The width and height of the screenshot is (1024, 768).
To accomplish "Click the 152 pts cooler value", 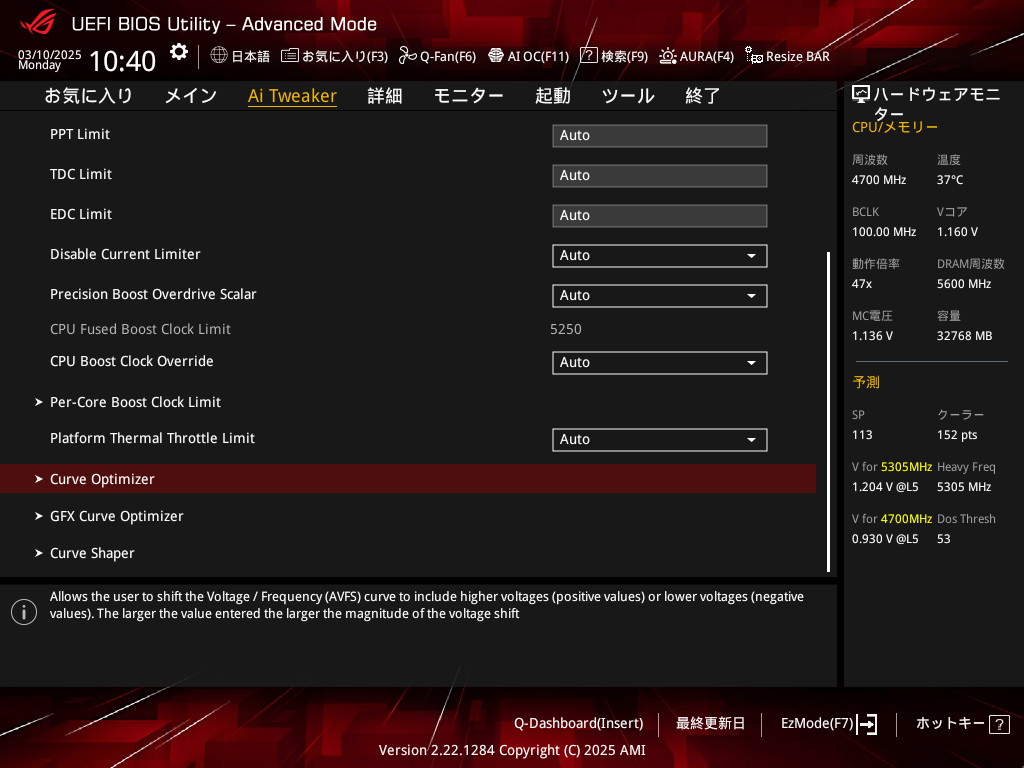I will (x=957, y=435).
